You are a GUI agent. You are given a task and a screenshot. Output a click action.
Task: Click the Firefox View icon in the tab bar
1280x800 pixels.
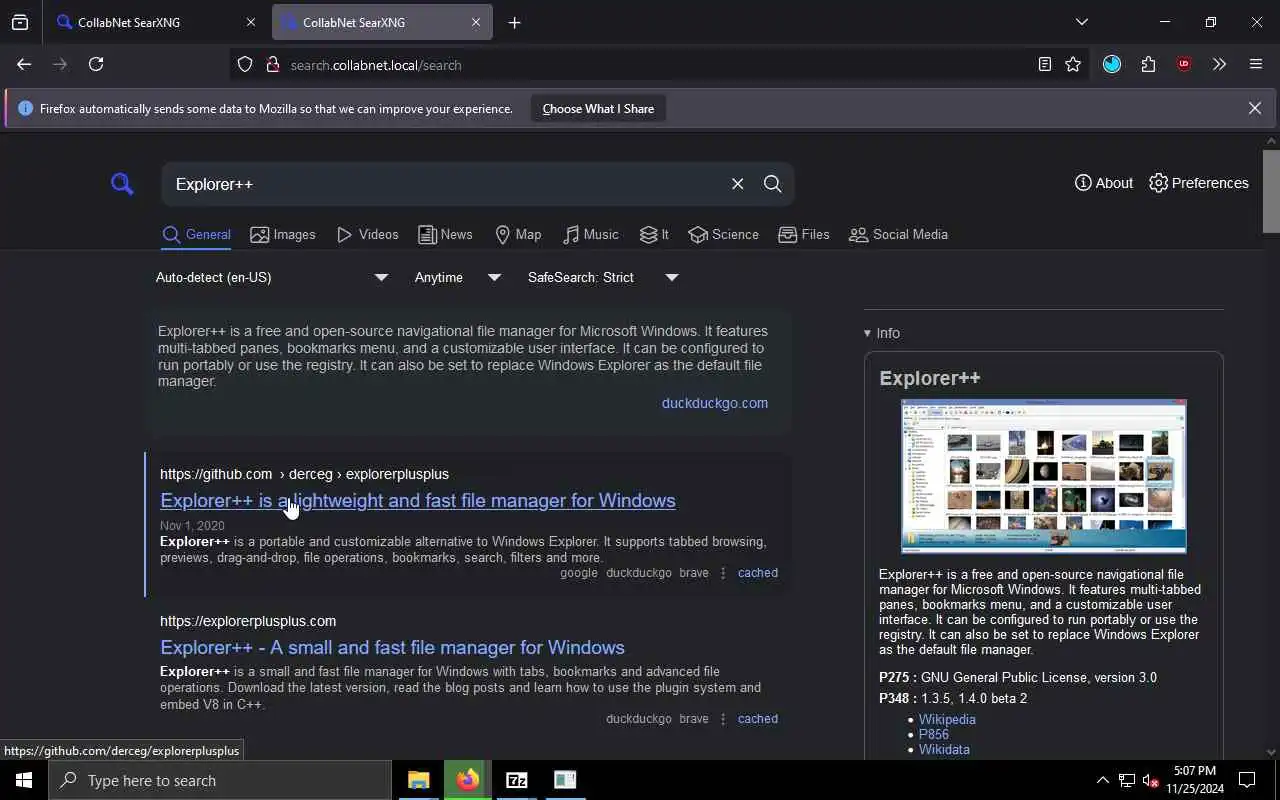20,22
